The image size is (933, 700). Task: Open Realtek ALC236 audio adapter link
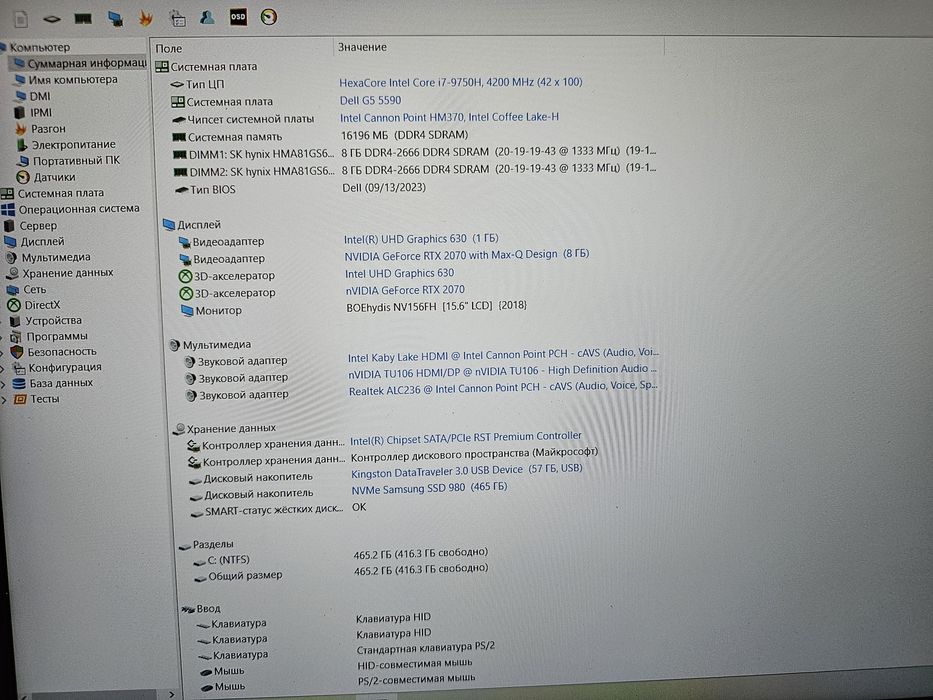pyautogui.click(x=503, y=388)
